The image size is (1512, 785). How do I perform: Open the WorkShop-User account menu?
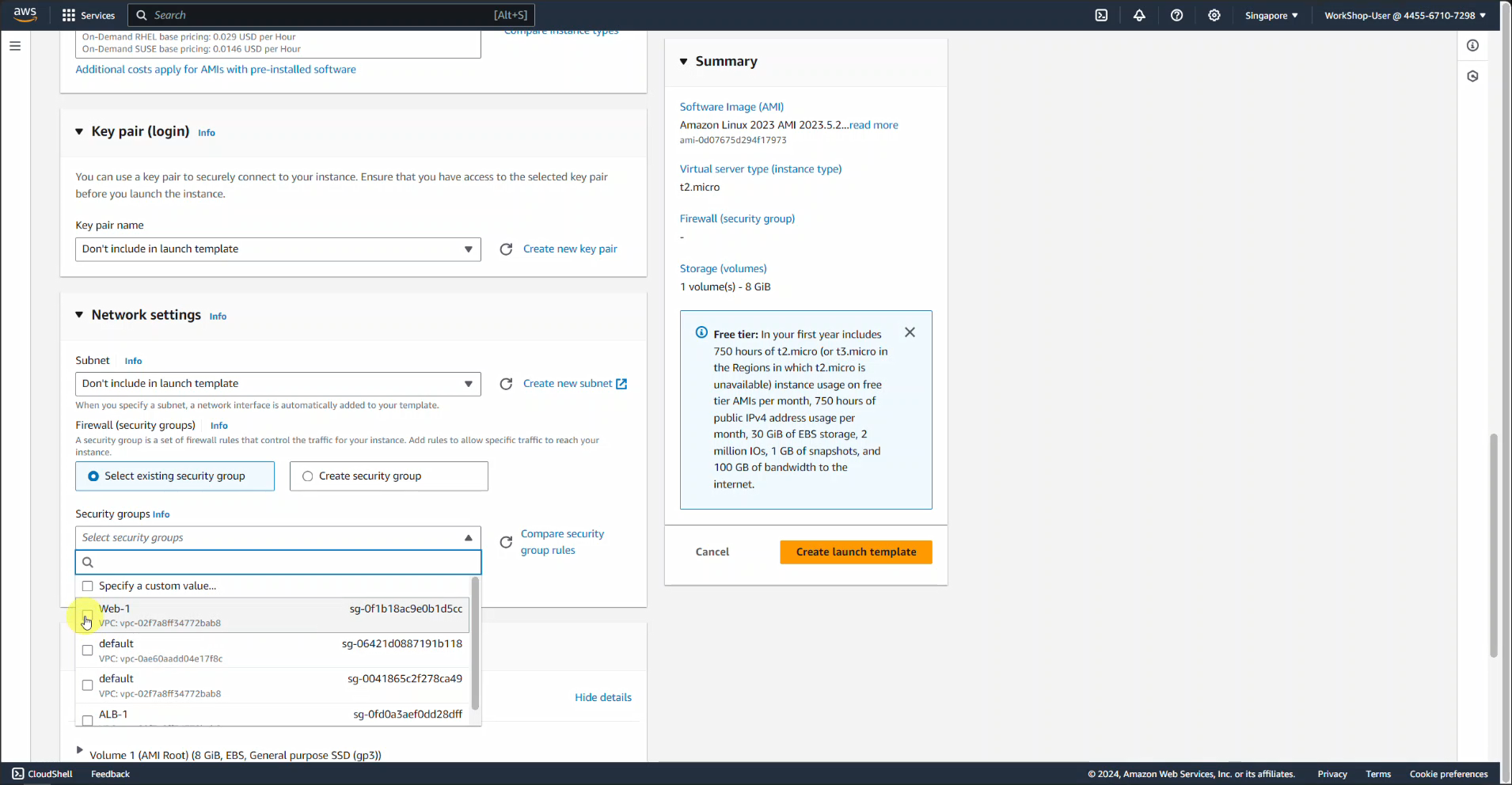coord(1405,15)
